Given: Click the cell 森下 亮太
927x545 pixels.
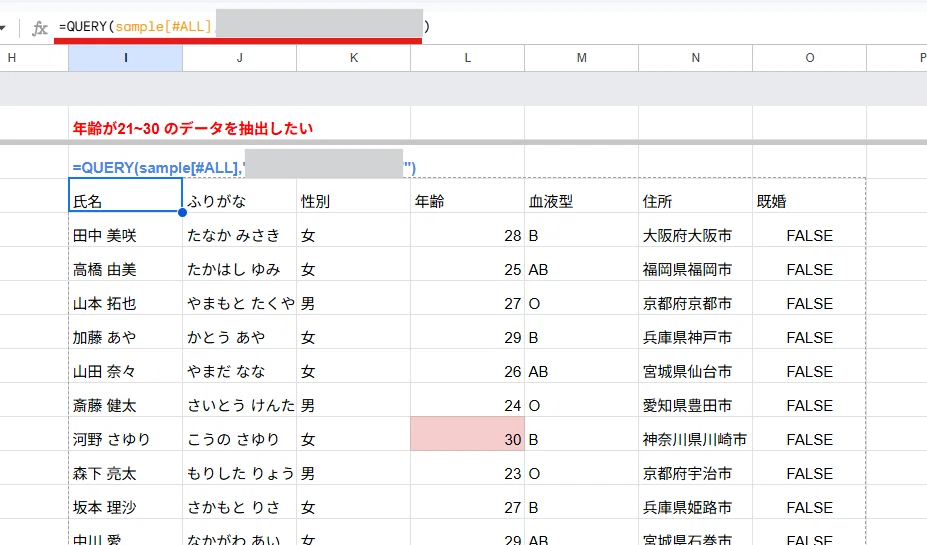Looking at the screenshot, I should (x=125, y=468).
